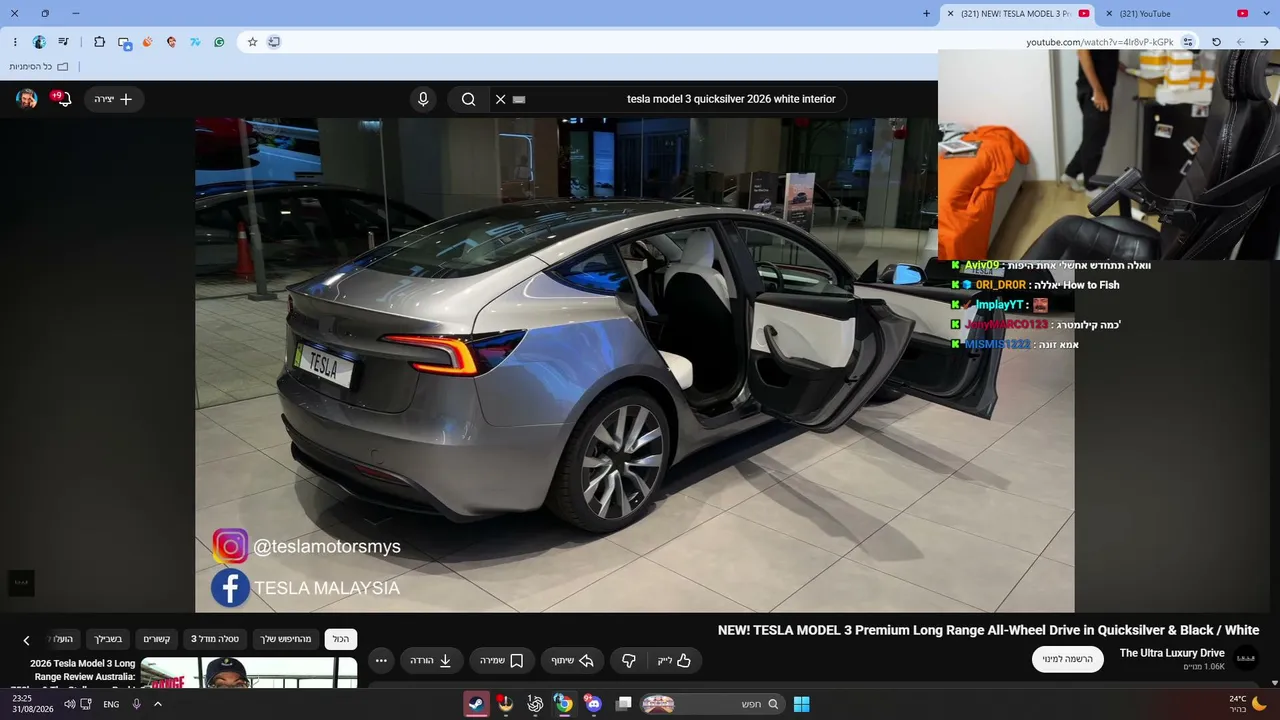Clear the YouTube search query

[501, 99]
